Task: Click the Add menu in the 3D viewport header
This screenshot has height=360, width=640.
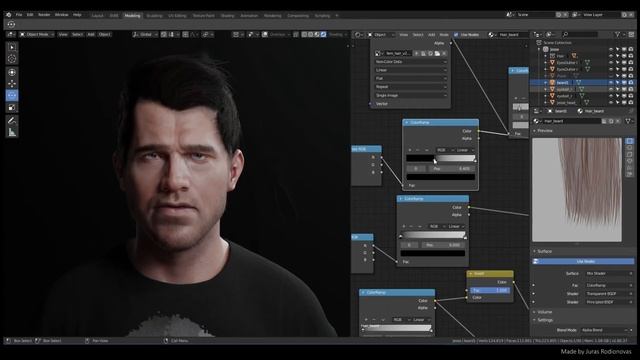Action: click(x=91, y=35)
